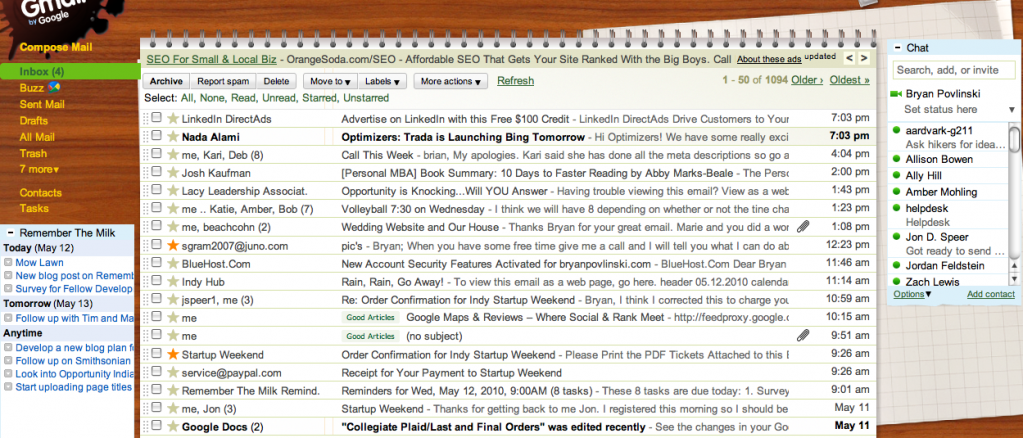Star the Indy Hub email

tap(173, 281)
